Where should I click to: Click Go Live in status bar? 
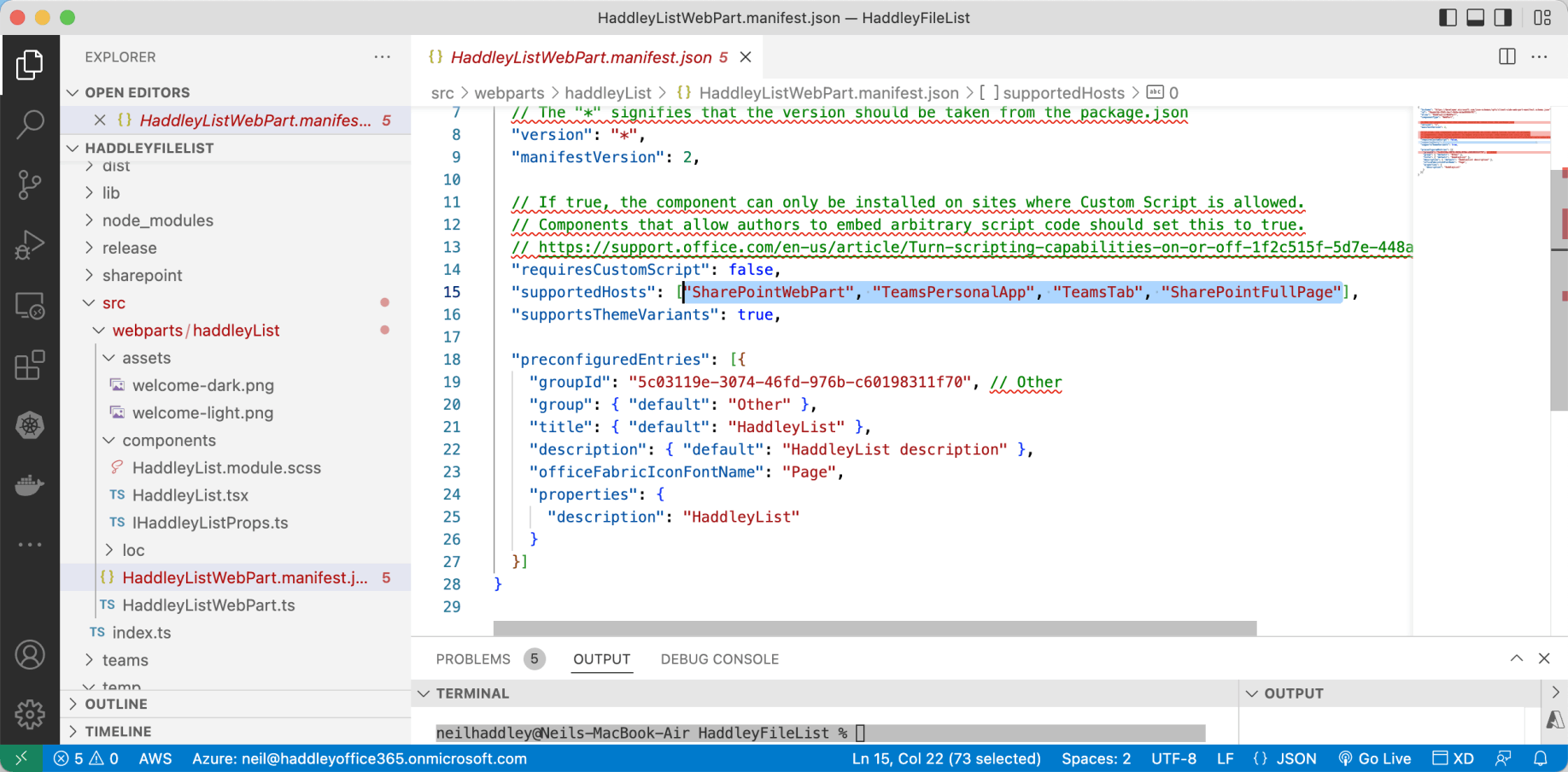pyautogui.click(x=1375, y=758)
